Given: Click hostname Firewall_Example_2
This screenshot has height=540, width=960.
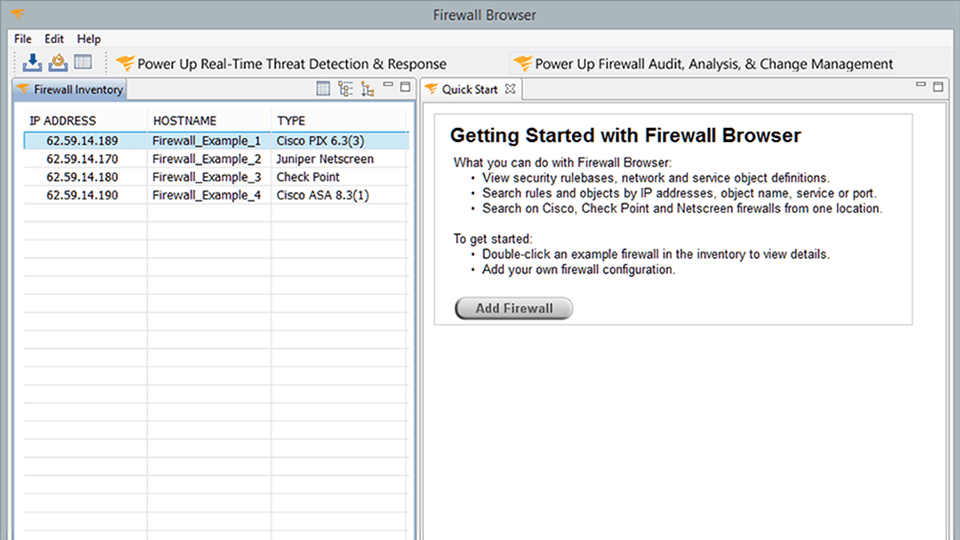Looking at the screenshot, I should coord(207,159).
